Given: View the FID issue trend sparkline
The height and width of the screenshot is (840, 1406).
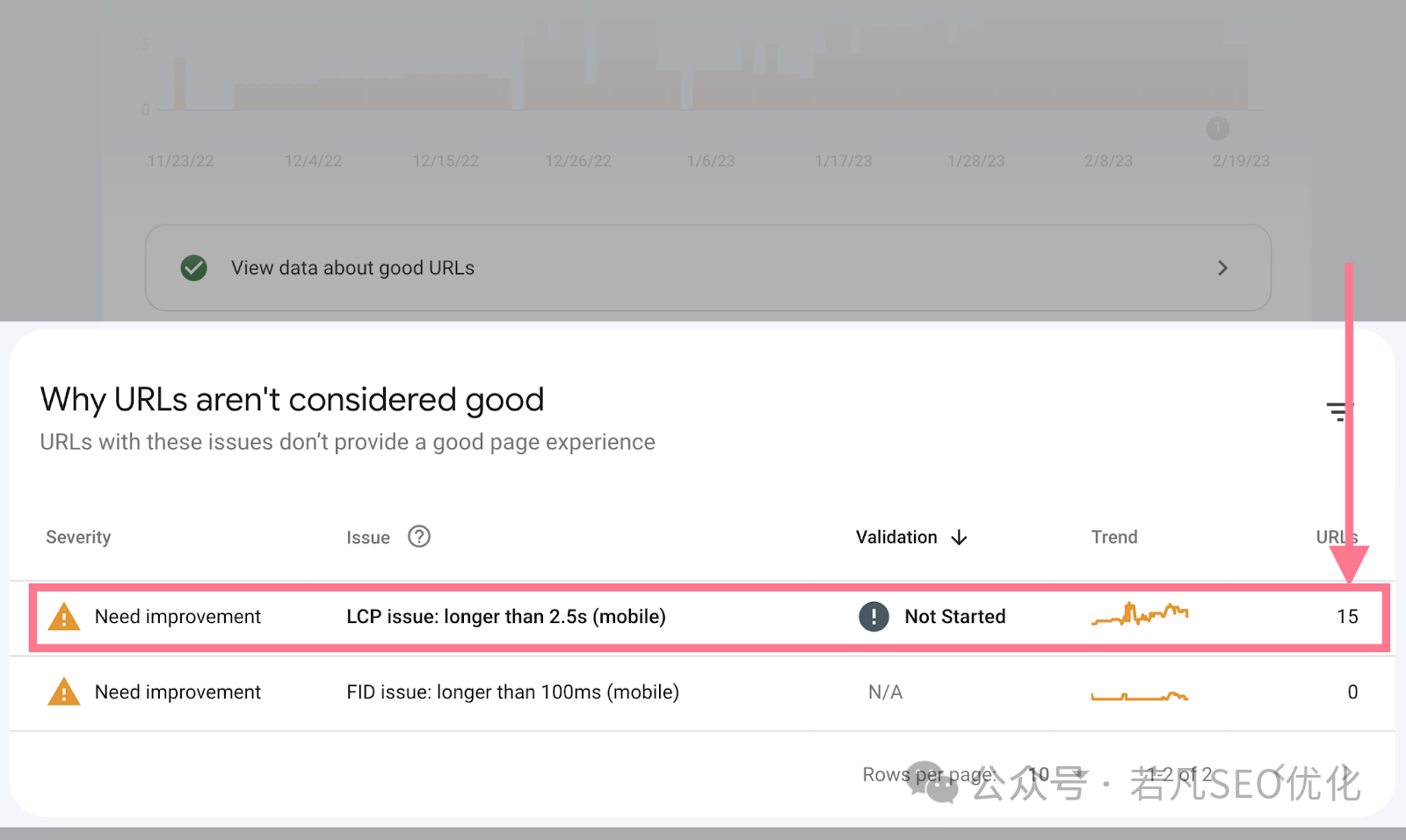Looking at the screenshot, I should coord(1140,696).
